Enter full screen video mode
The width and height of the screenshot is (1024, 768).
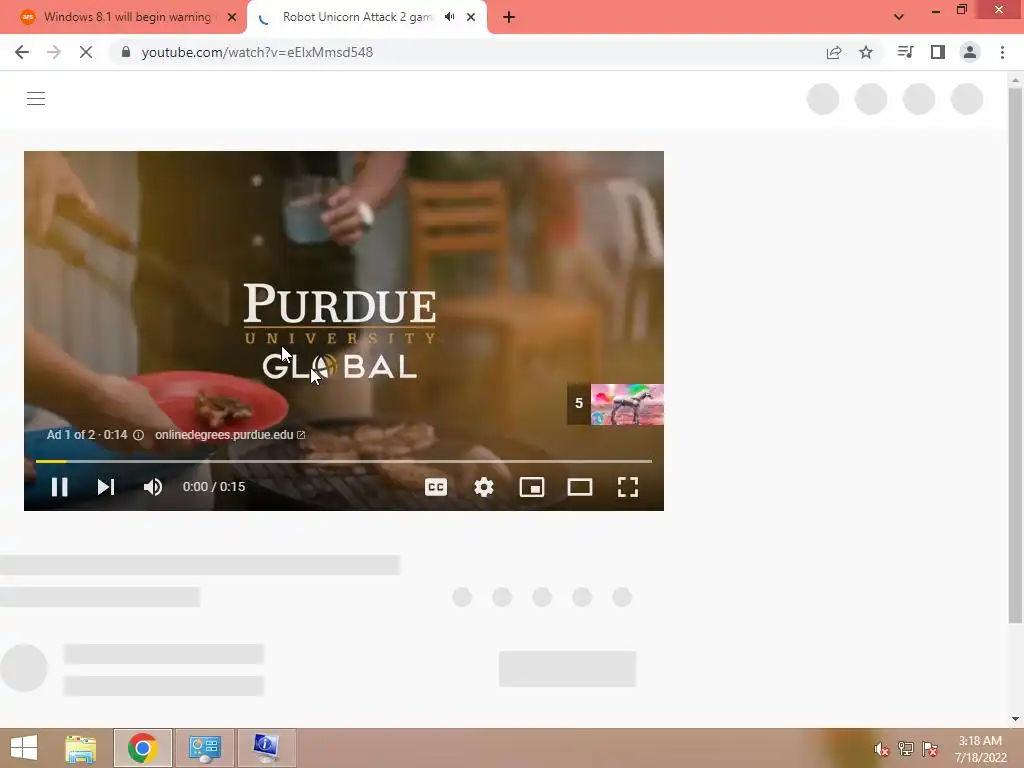(628, 487)
